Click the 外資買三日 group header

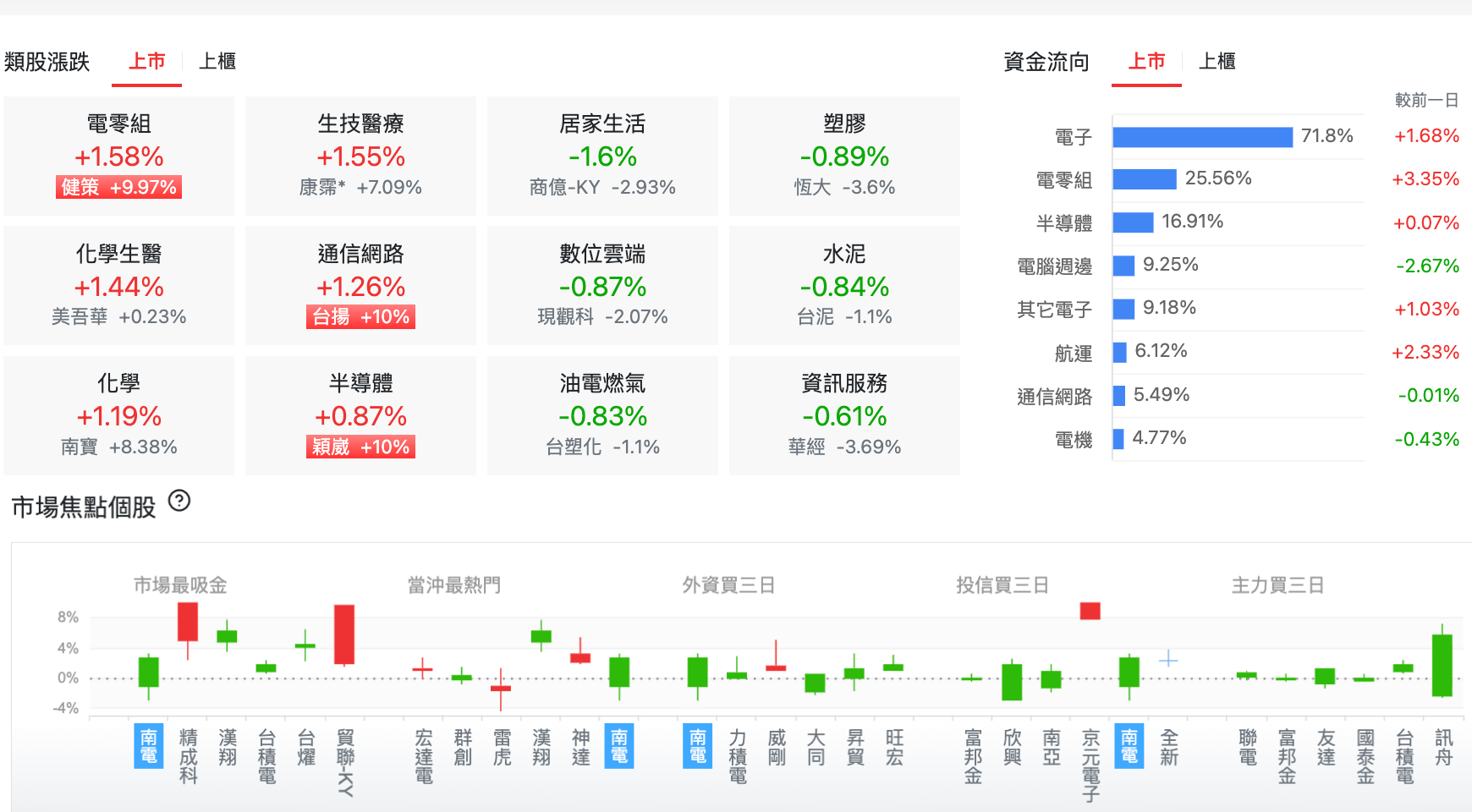[731, 584]
